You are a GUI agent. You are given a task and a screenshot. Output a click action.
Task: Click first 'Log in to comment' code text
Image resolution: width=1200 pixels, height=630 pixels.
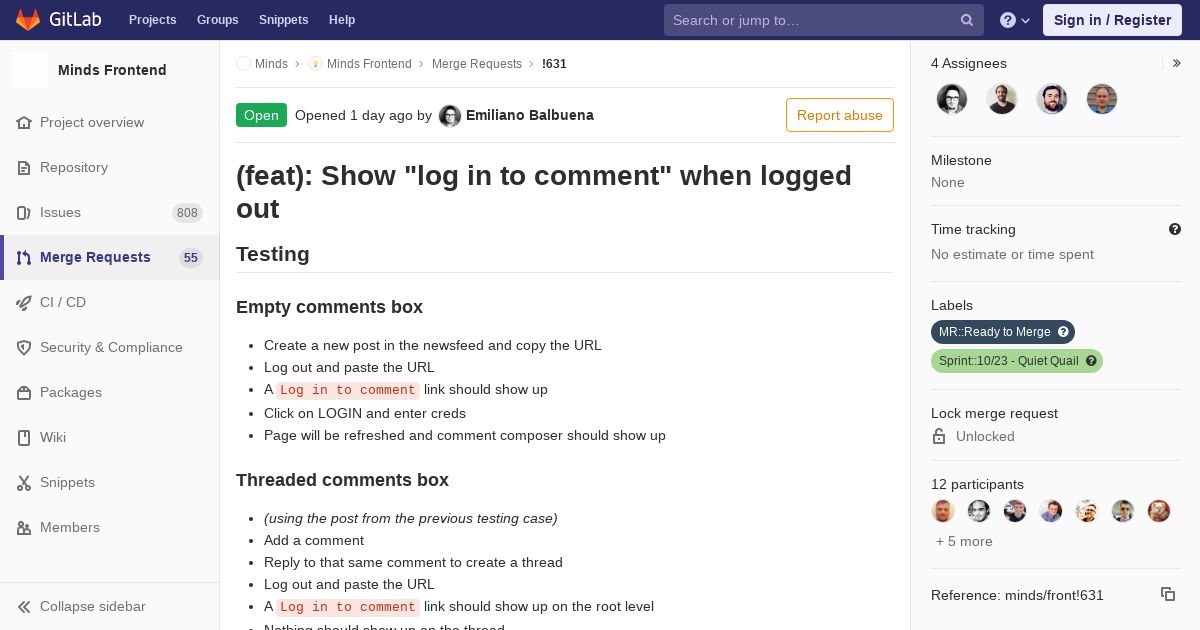pyautogui.click(x=348, y=390)
